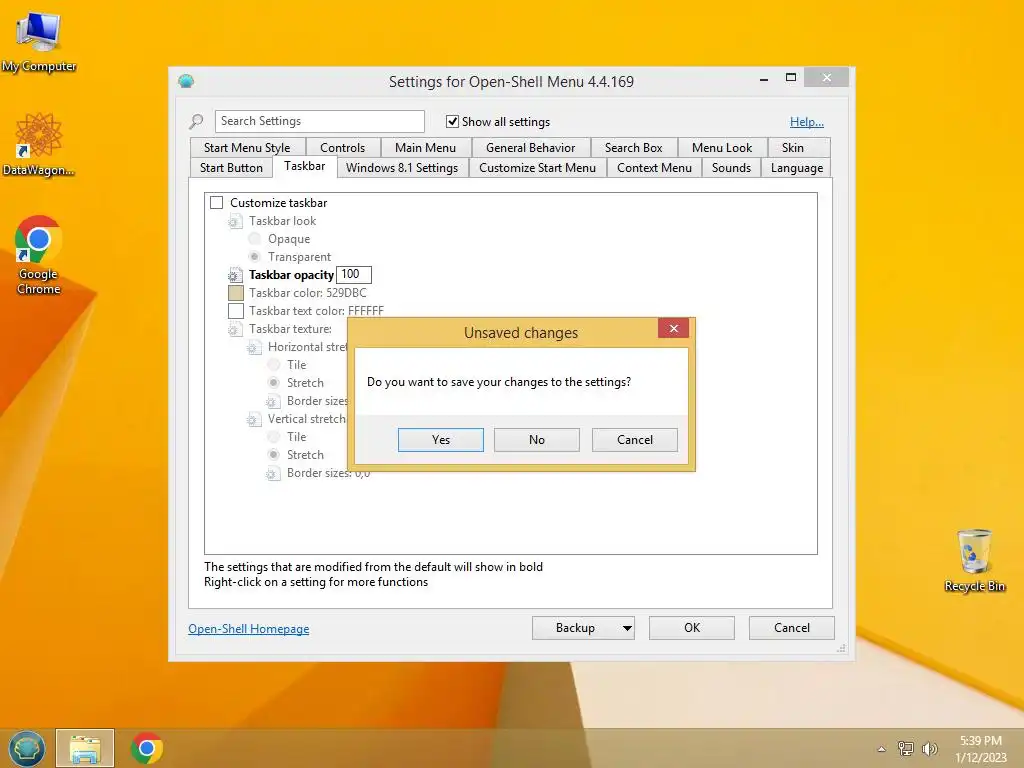This screenshot has height=768, width=1024.
Task: Switch to the Windows 8.1 Settings tab
Action: click(402, 168)
